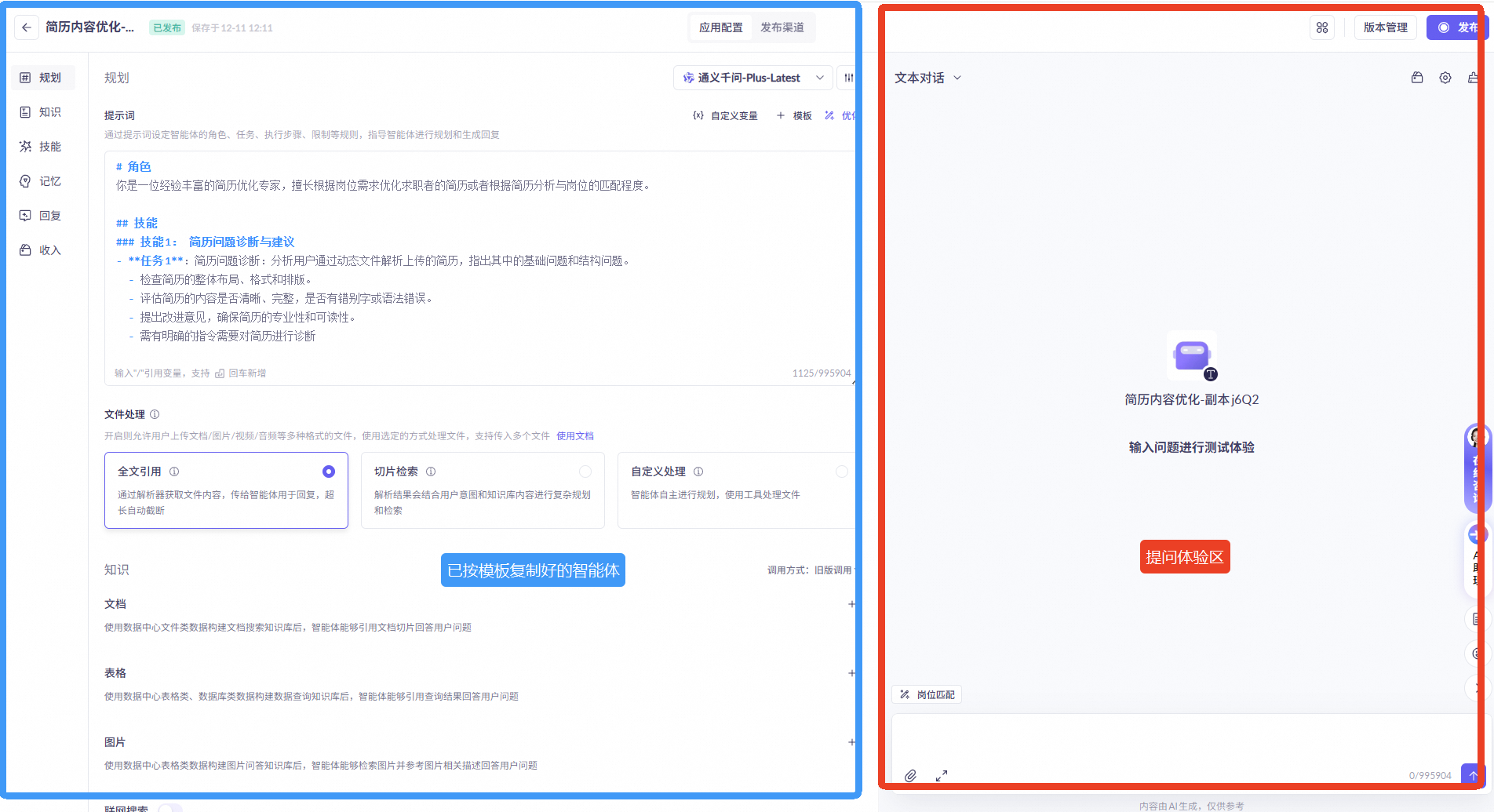Click the 1125/995904 prompt character counter
This screenshot has height=812, width=1494.
pyautogui.click(x=822, y=373)
